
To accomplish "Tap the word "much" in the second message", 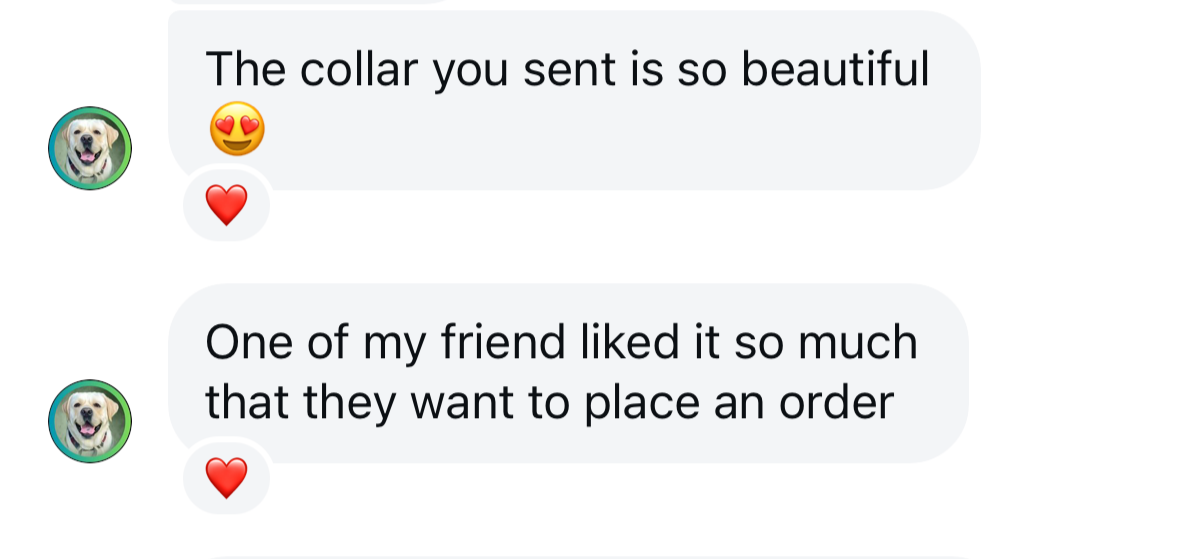I will point(858,342).
